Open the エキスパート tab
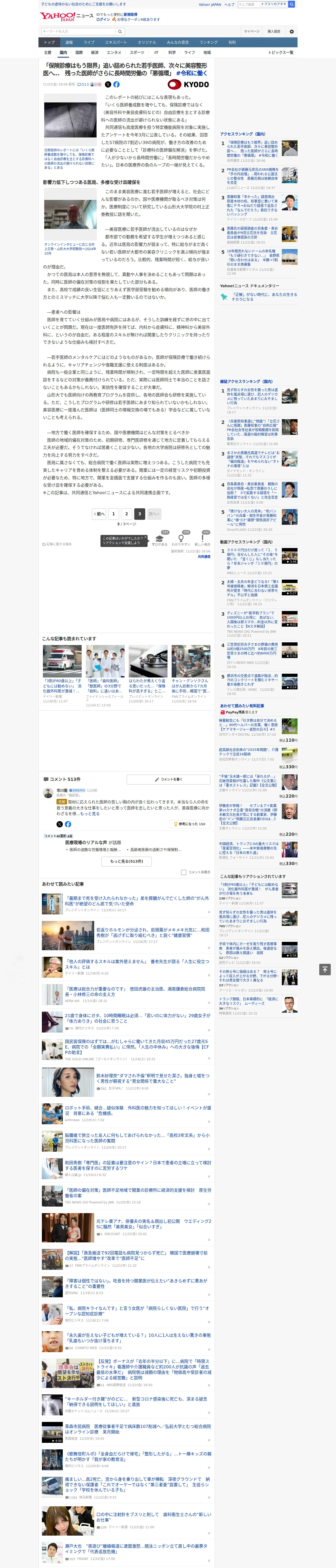Image resolution: width=336 pixels, height=1568 pixels. point(116,43)
